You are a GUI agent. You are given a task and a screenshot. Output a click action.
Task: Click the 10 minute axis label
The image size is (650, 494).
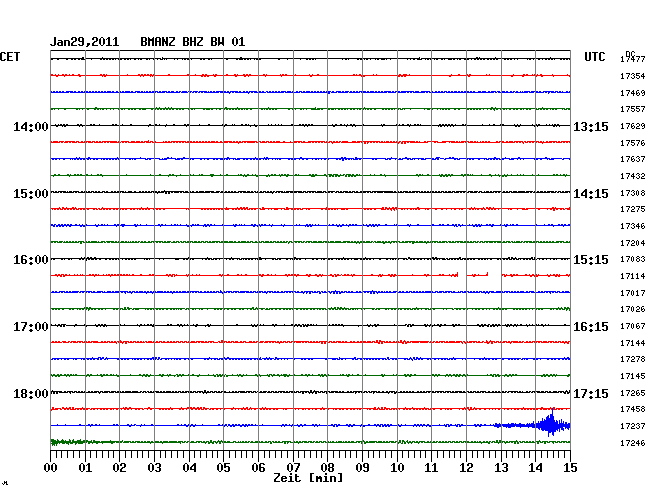(x=397, y=468)
